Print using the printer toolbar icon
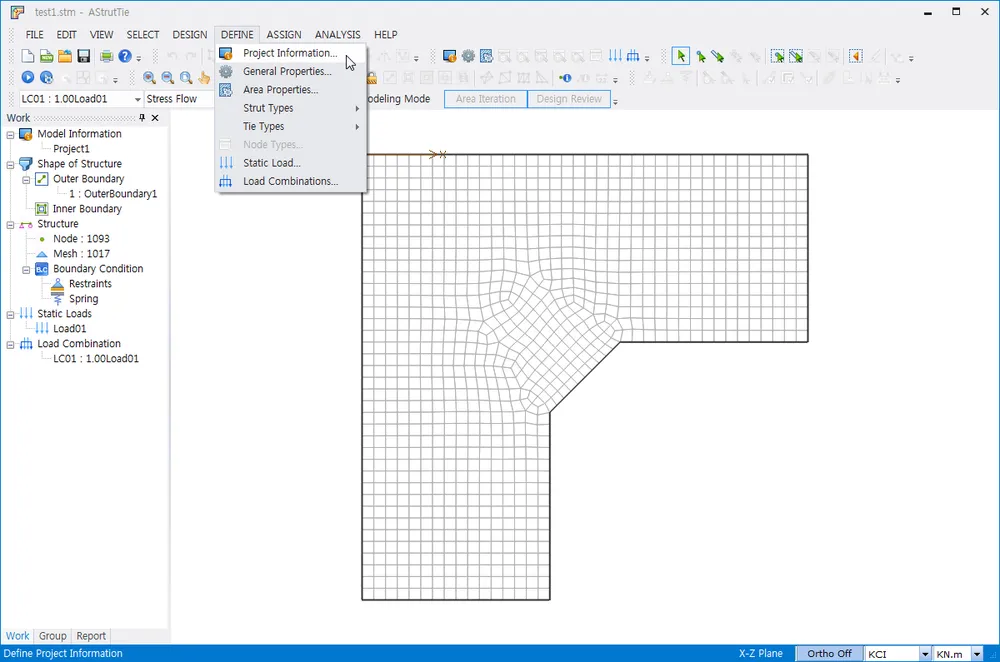The height and width of the screenshot is (662, 1000). click(107, 57)
